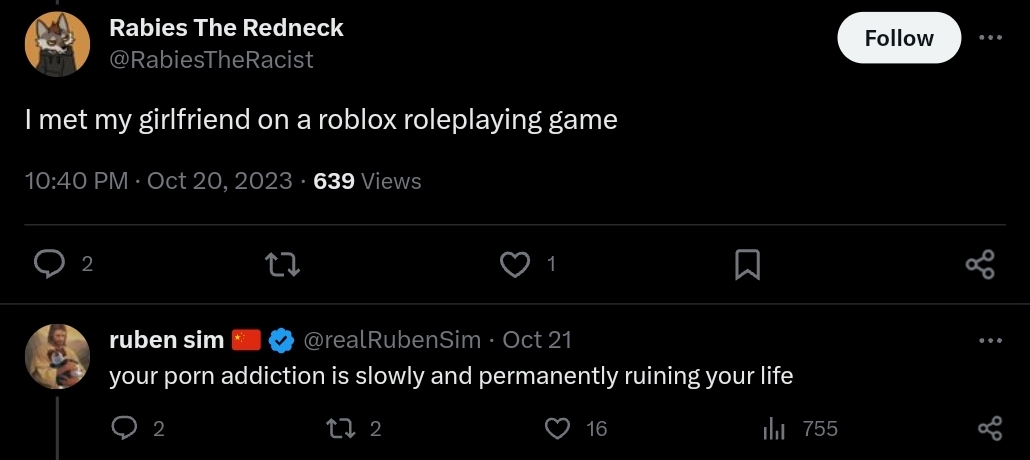The height and width of the screenshot is (460, 1030).
Task: Reply to the main tweet
Action: [x=50, y=264]
